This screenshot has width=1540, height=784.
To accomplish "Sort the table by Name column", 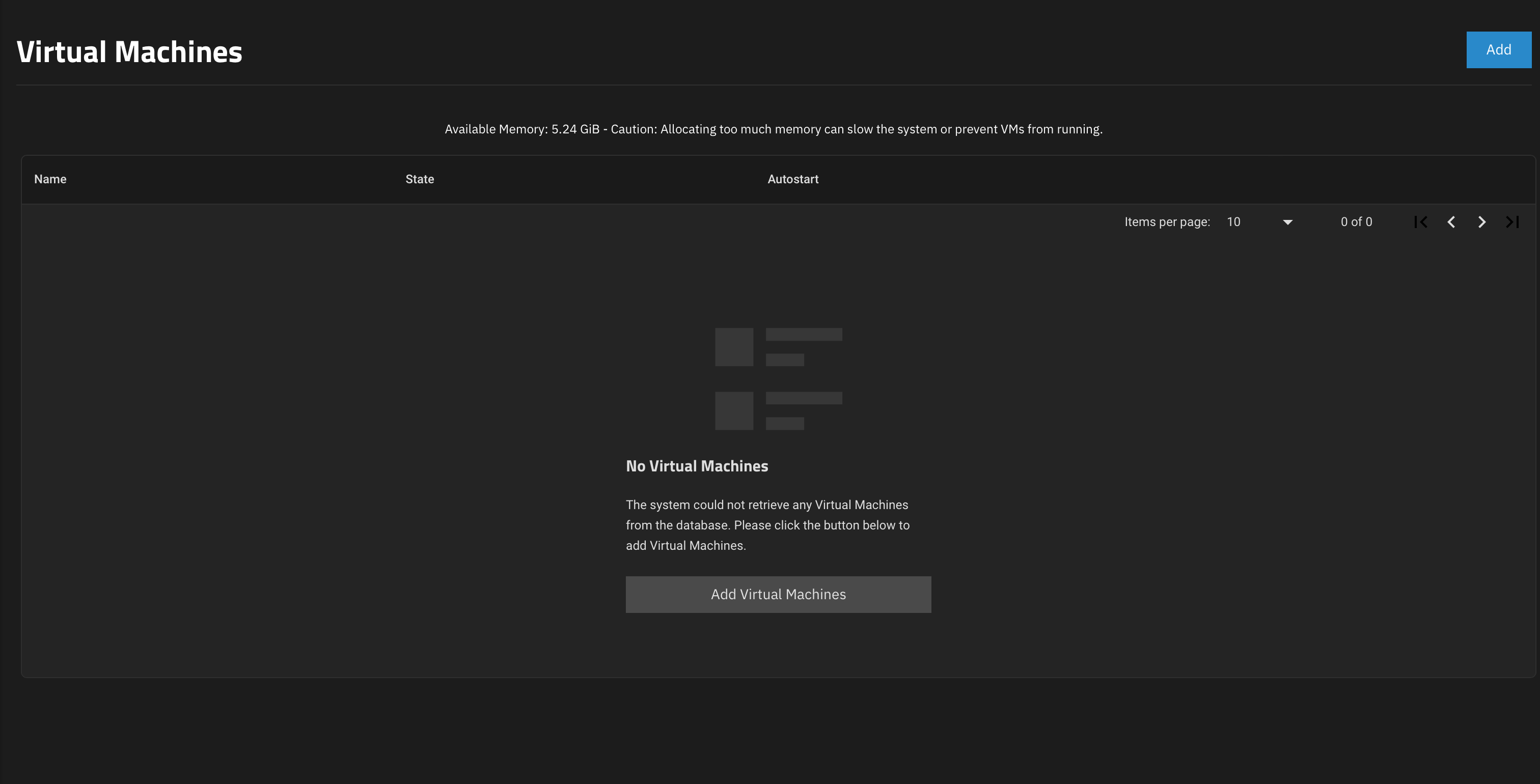I will click(49, 179).
